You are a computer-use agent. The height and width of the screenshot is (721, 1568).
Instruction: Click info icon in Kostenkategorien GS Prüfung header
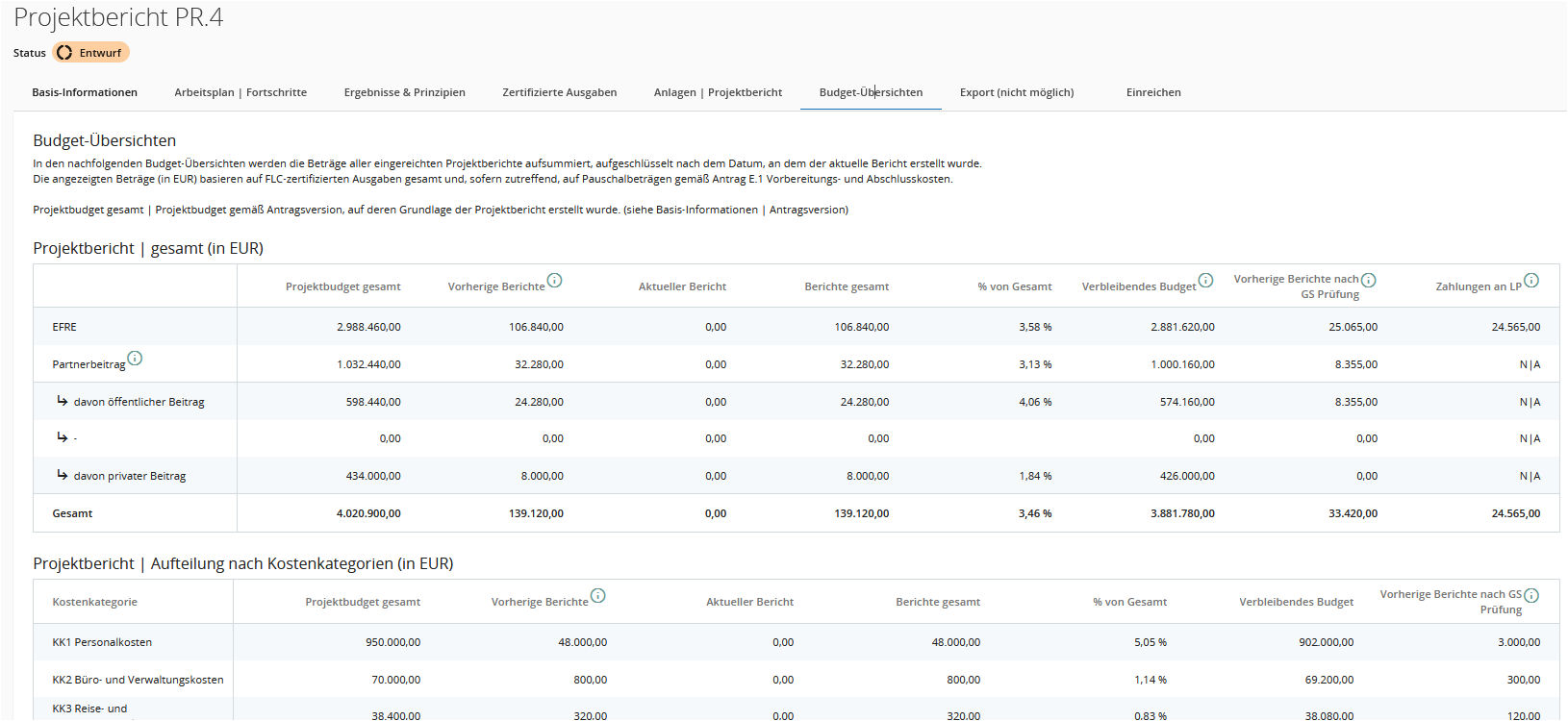tap(1531, 596)
